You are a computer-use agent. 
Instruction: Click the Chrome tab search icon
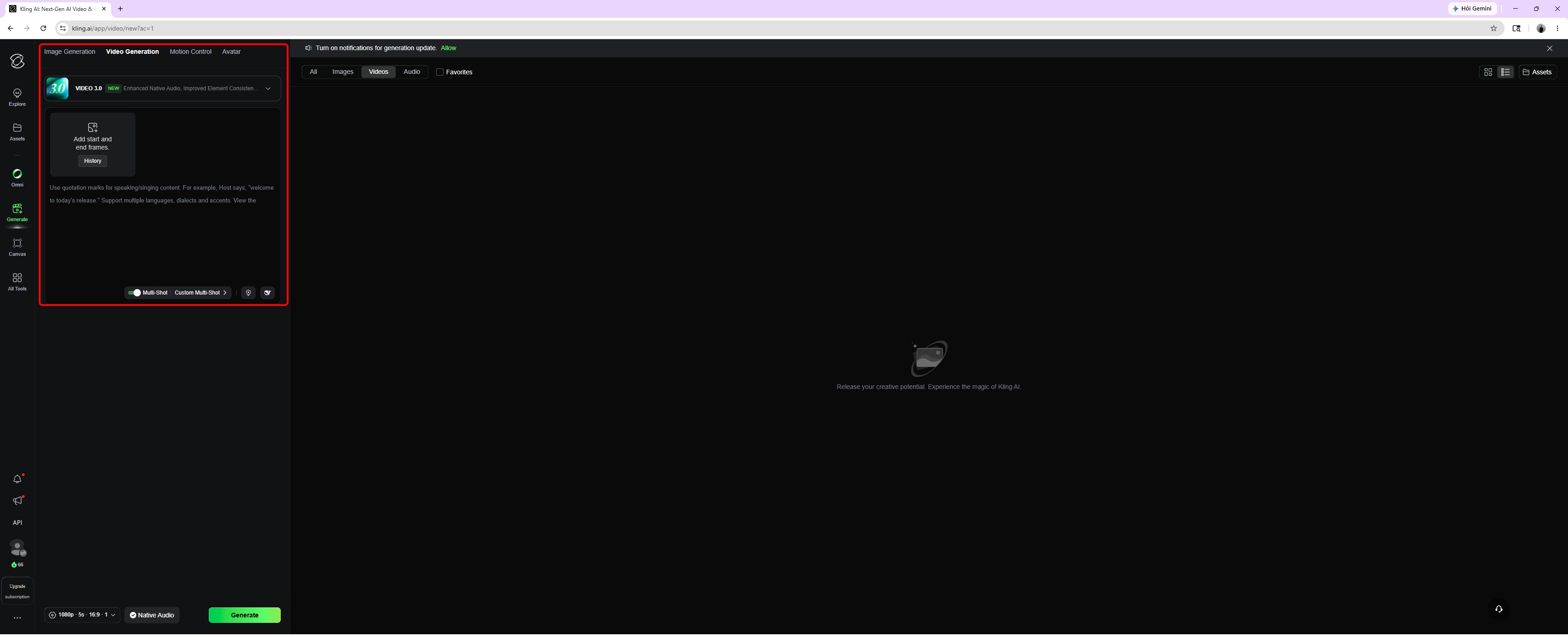click(1516, 28)
